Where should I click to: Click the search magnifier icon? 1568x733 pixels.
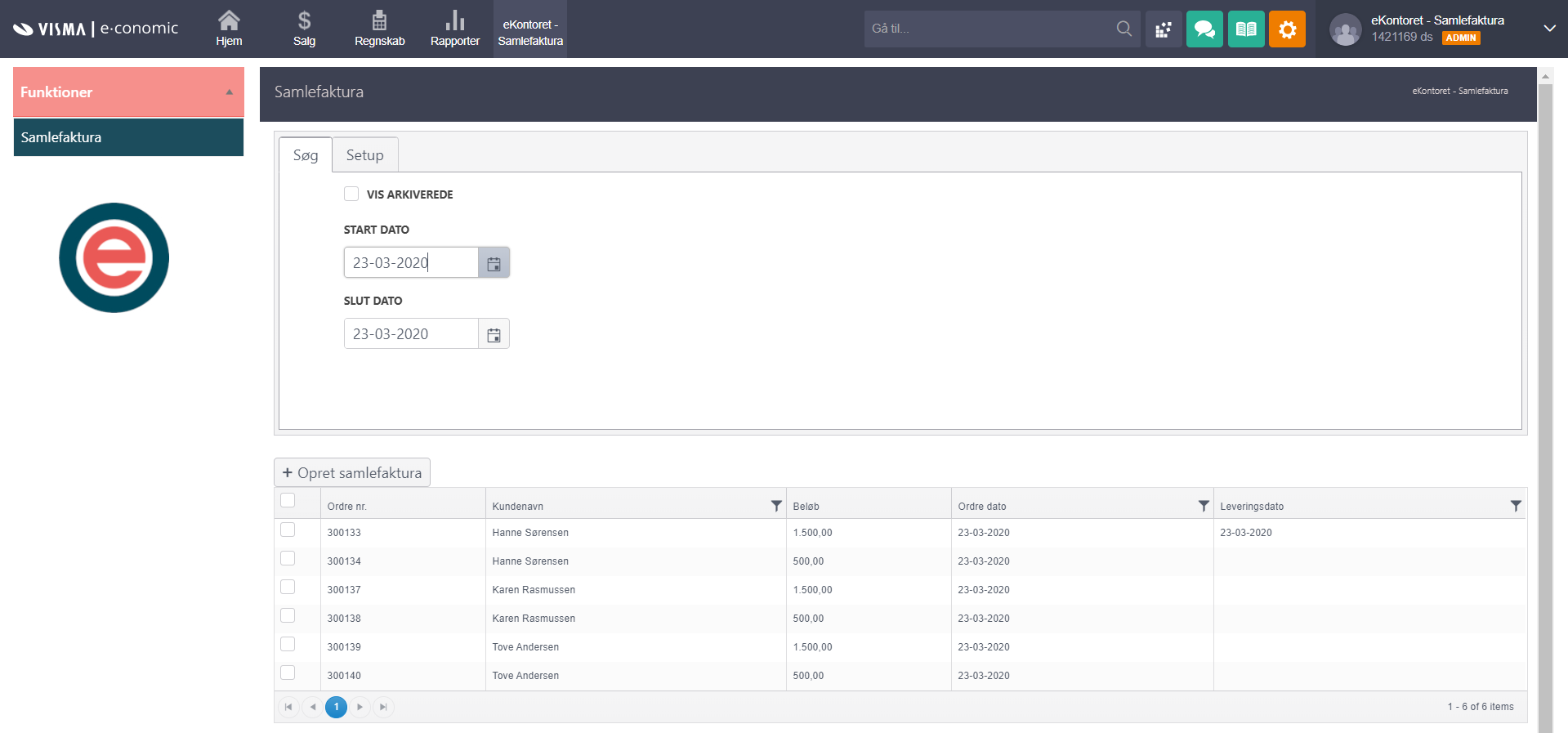(x=1124, y=29)
